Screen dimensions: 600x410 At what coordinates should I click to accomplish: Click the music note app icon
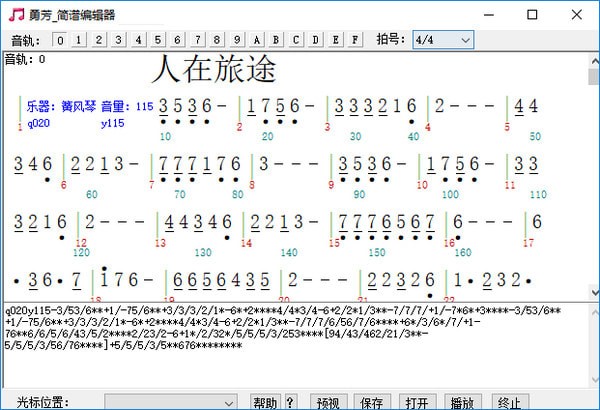pos(16,15)
